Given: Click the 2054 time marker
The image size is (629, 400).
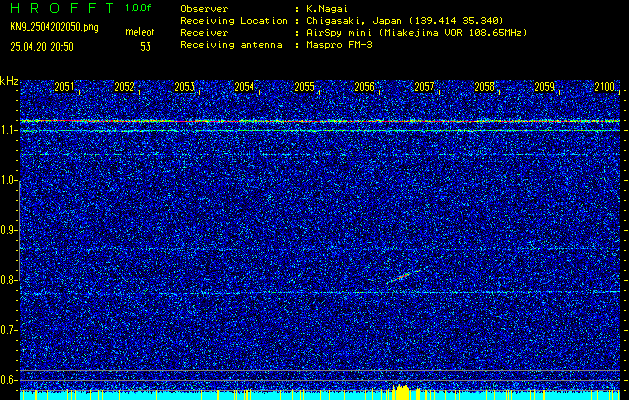Looking at the screenshot, I should pos(244,87).
